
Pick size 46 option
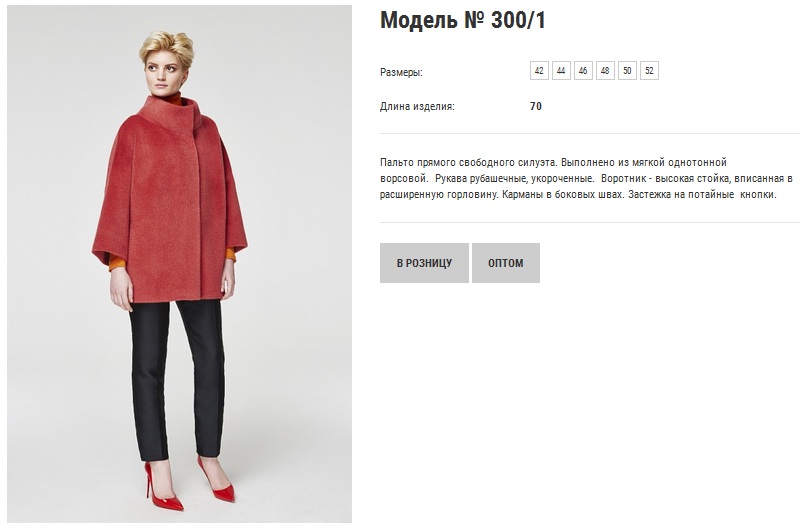pos(583,71)
